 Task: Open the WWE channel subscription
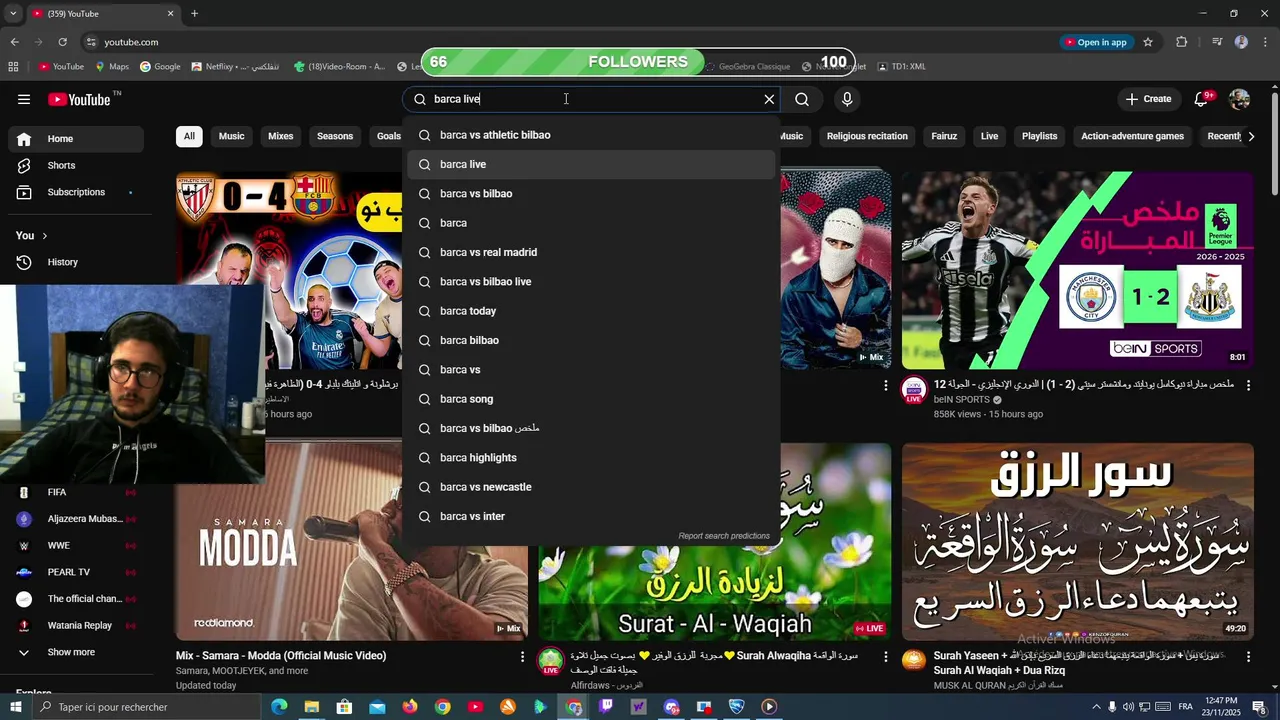coord(76,546)
